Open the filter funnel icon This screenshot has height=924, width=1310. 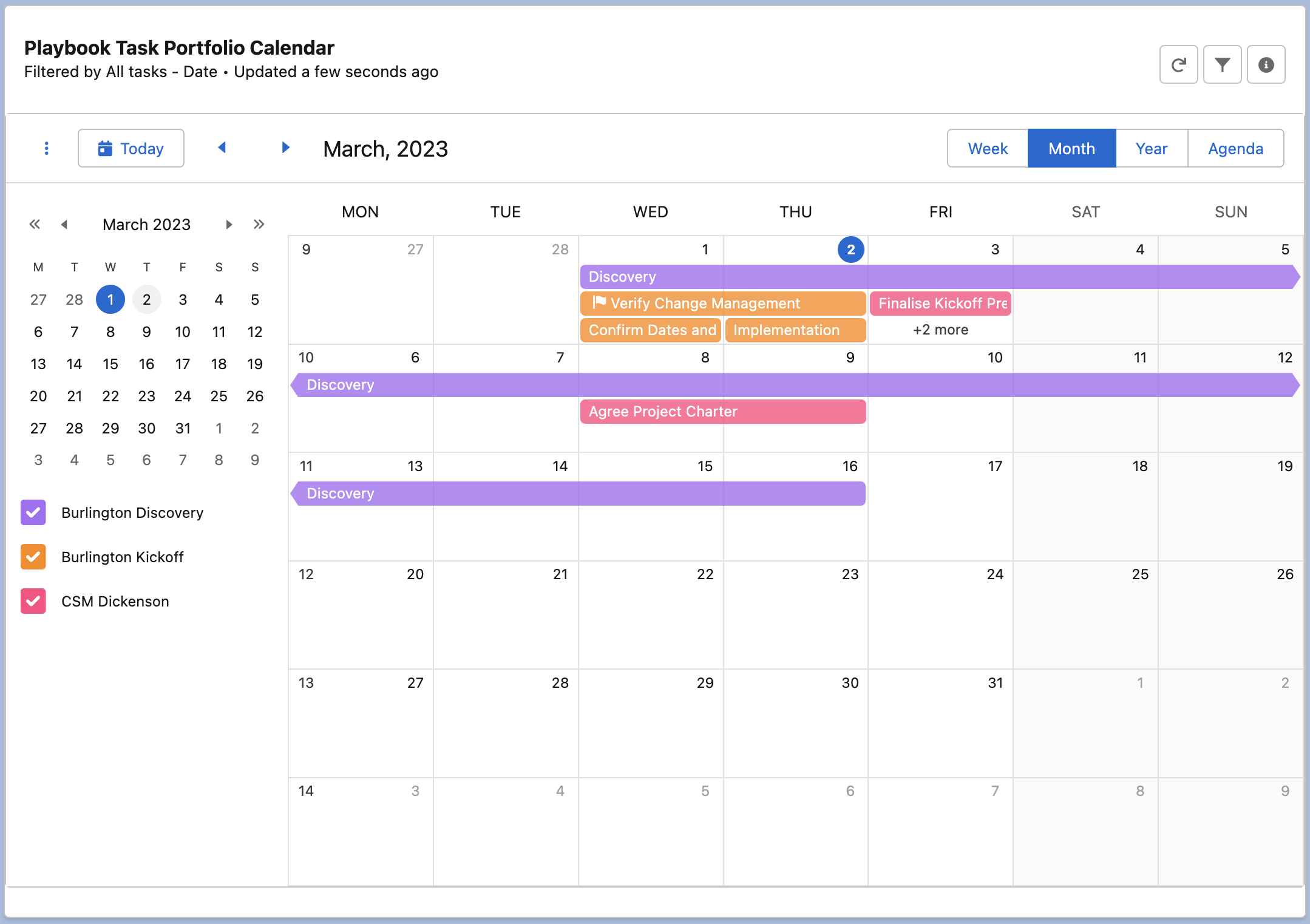pos(1222,64)
